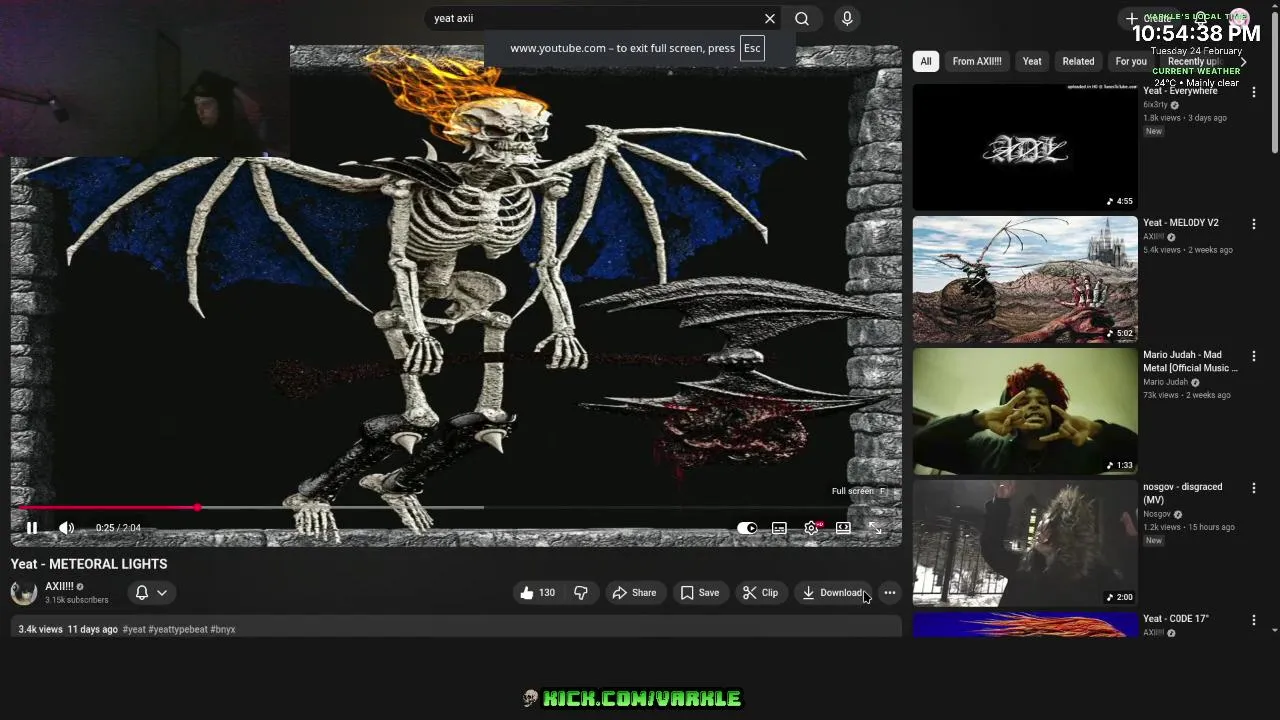Dislike the video with thumbs down
1280x720 pixels.
point(581,593)
